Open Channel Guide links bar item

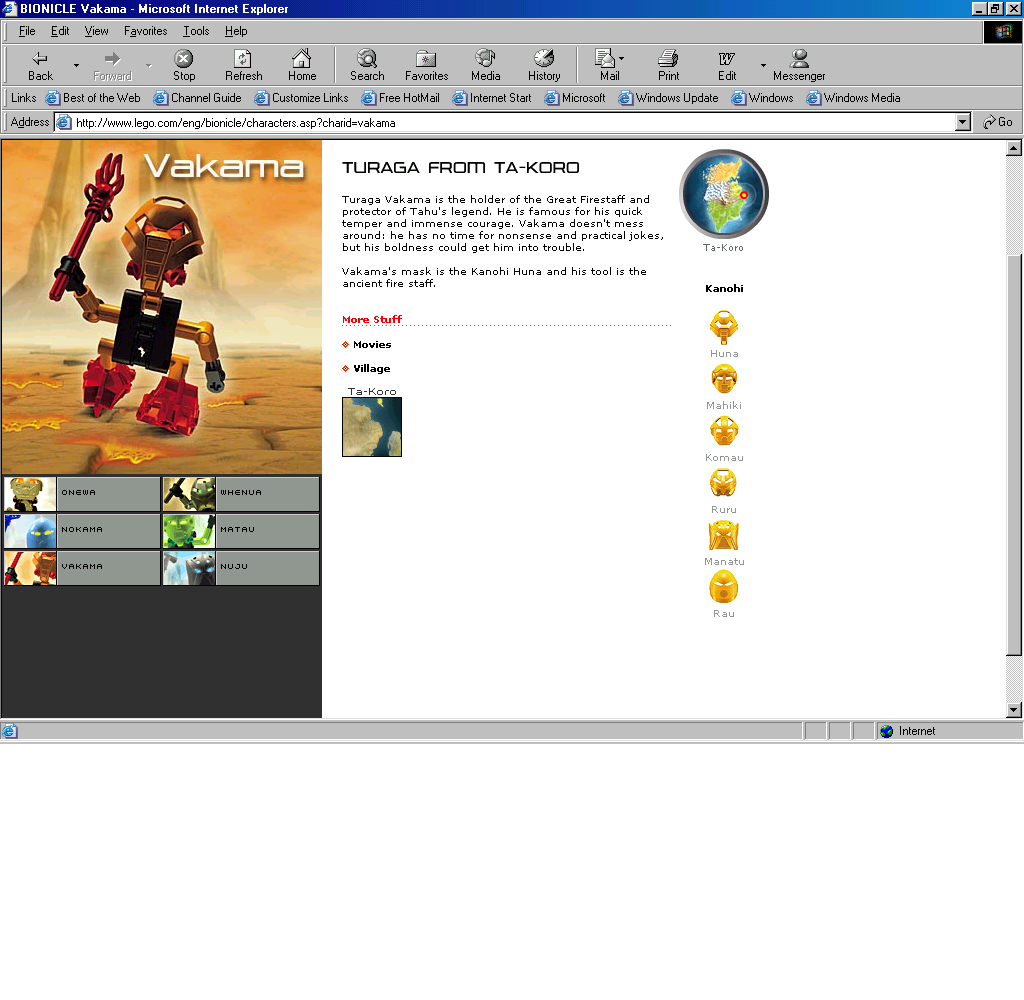[197, 98]
